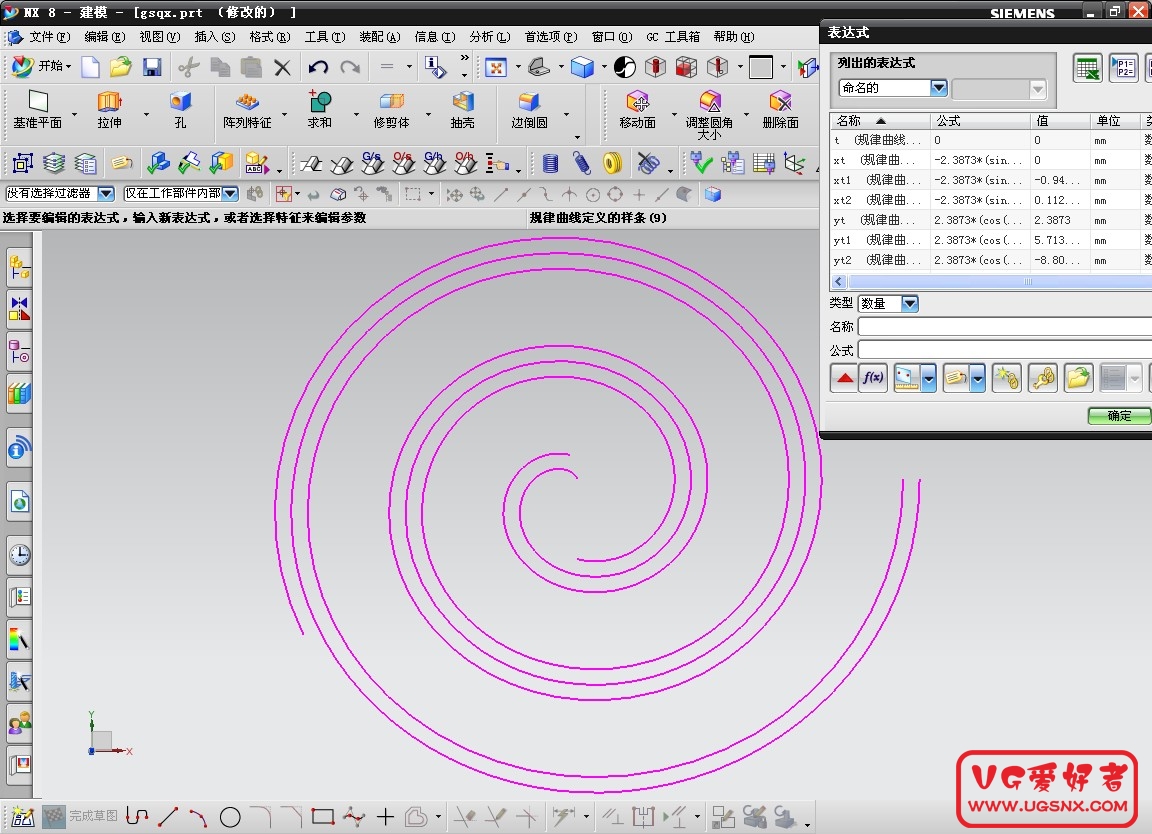Select the 修剪体 trim body tool
This screenshot has width=1152, height=834.
point(391,109)
